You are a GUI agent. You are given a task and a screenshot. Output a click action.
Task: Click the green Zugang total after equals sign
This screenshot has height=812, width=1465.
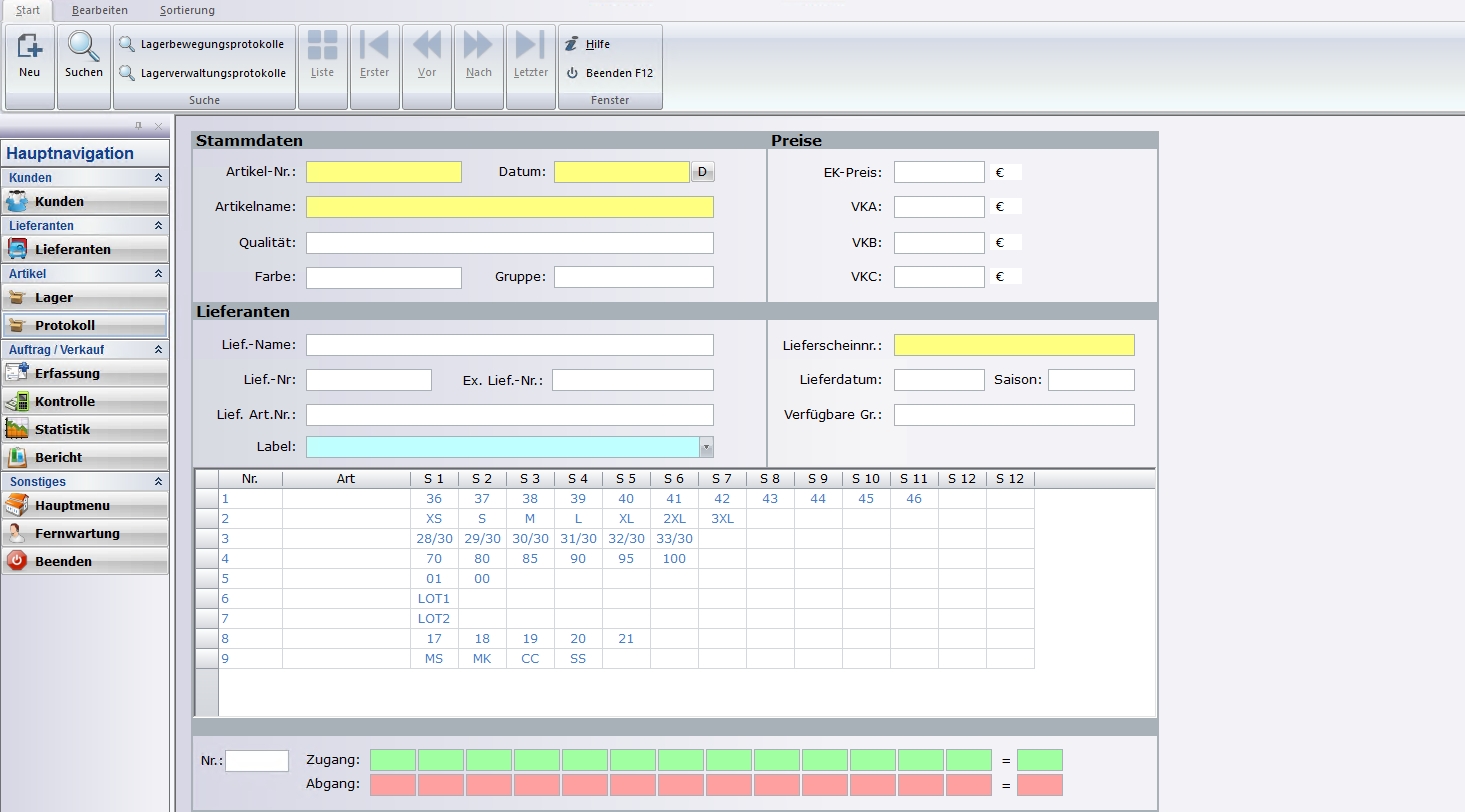coord(1040,760)
